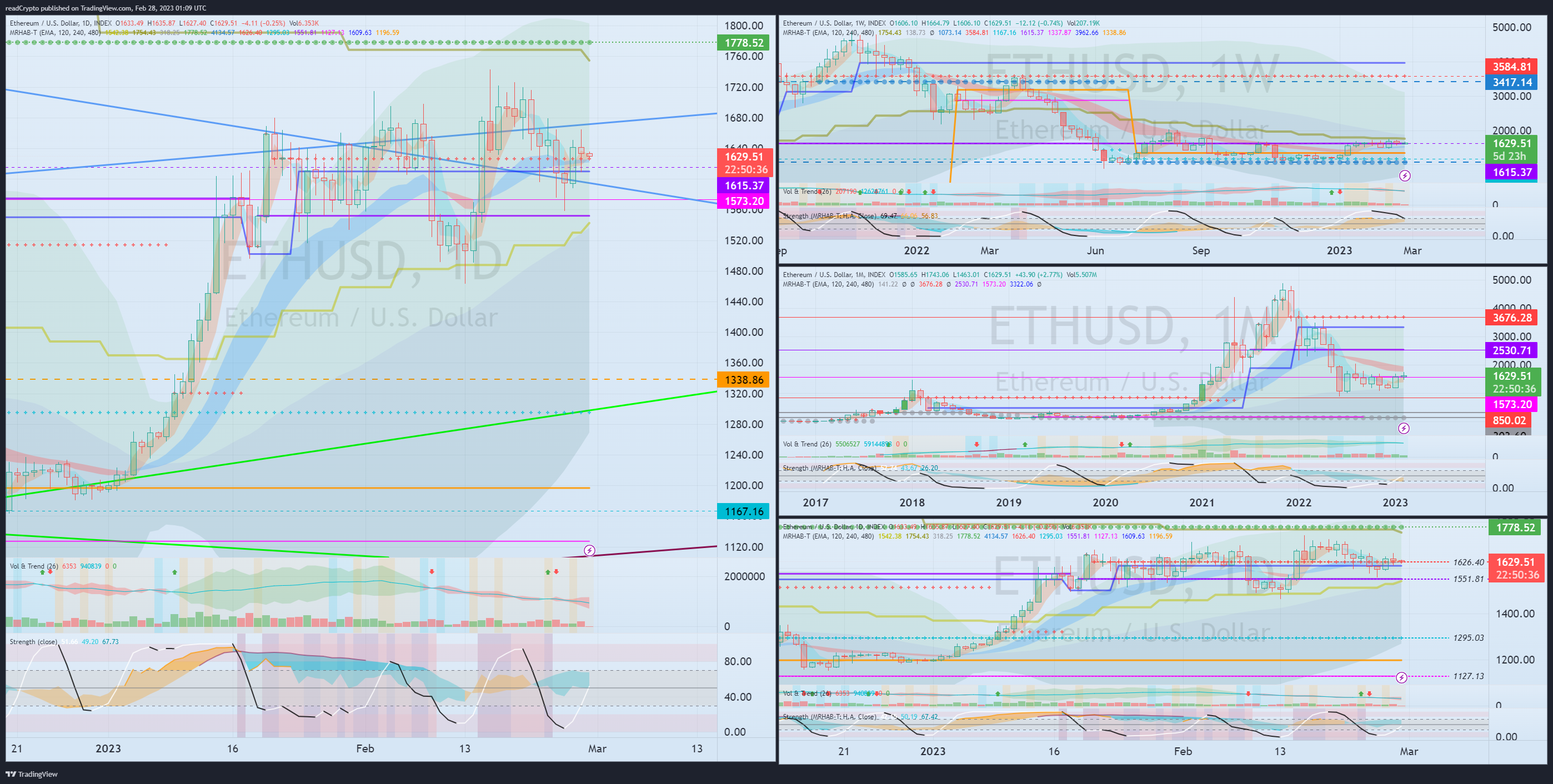Click the 1800.00 level on main price scale
The height and width of the screenshot is (784, 1553).
[x=743, y=26]
